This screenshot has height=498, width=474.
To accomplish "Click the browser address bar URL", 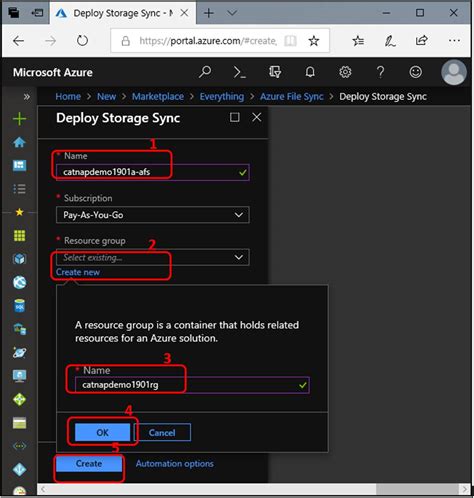I will (208, 41).
